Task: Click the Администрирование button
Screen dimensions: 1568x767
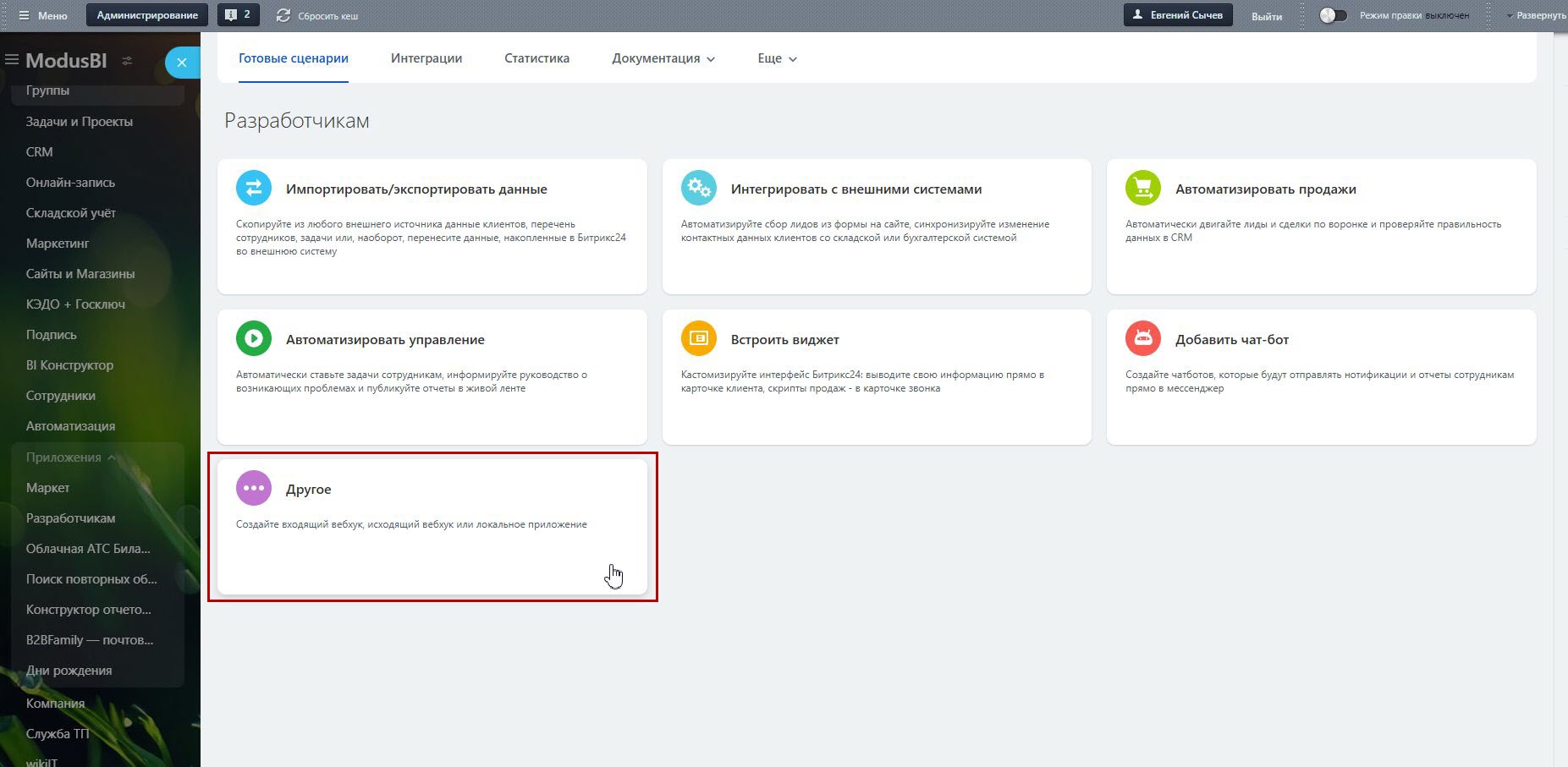Action: click(x=147, y=15)
